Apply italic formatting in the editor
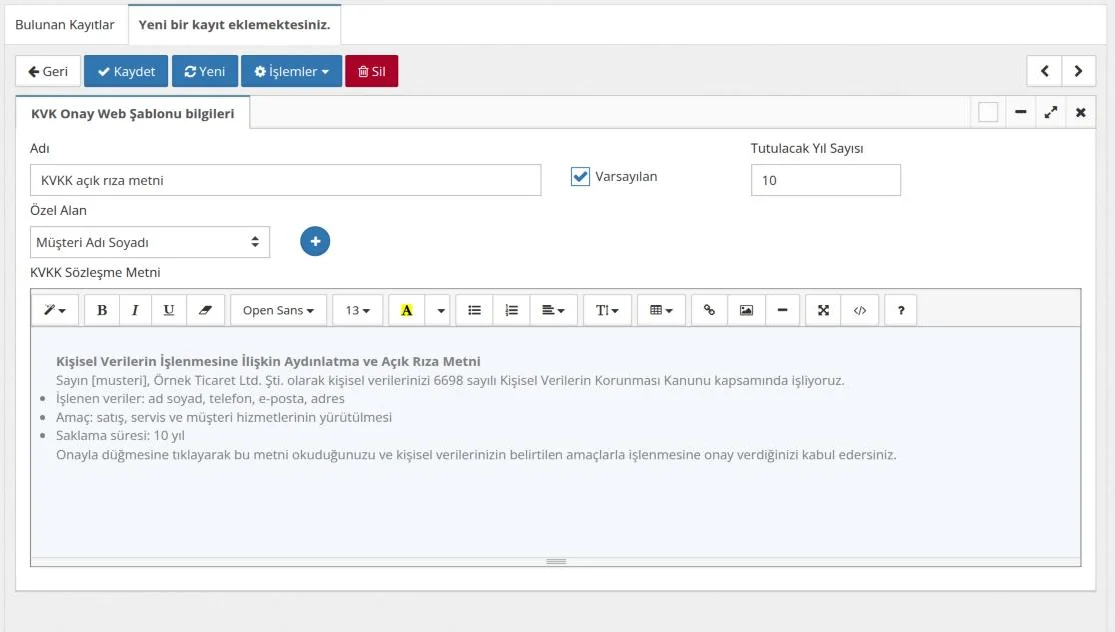Screen dimensions: 1115x632 tap(135, 310)
